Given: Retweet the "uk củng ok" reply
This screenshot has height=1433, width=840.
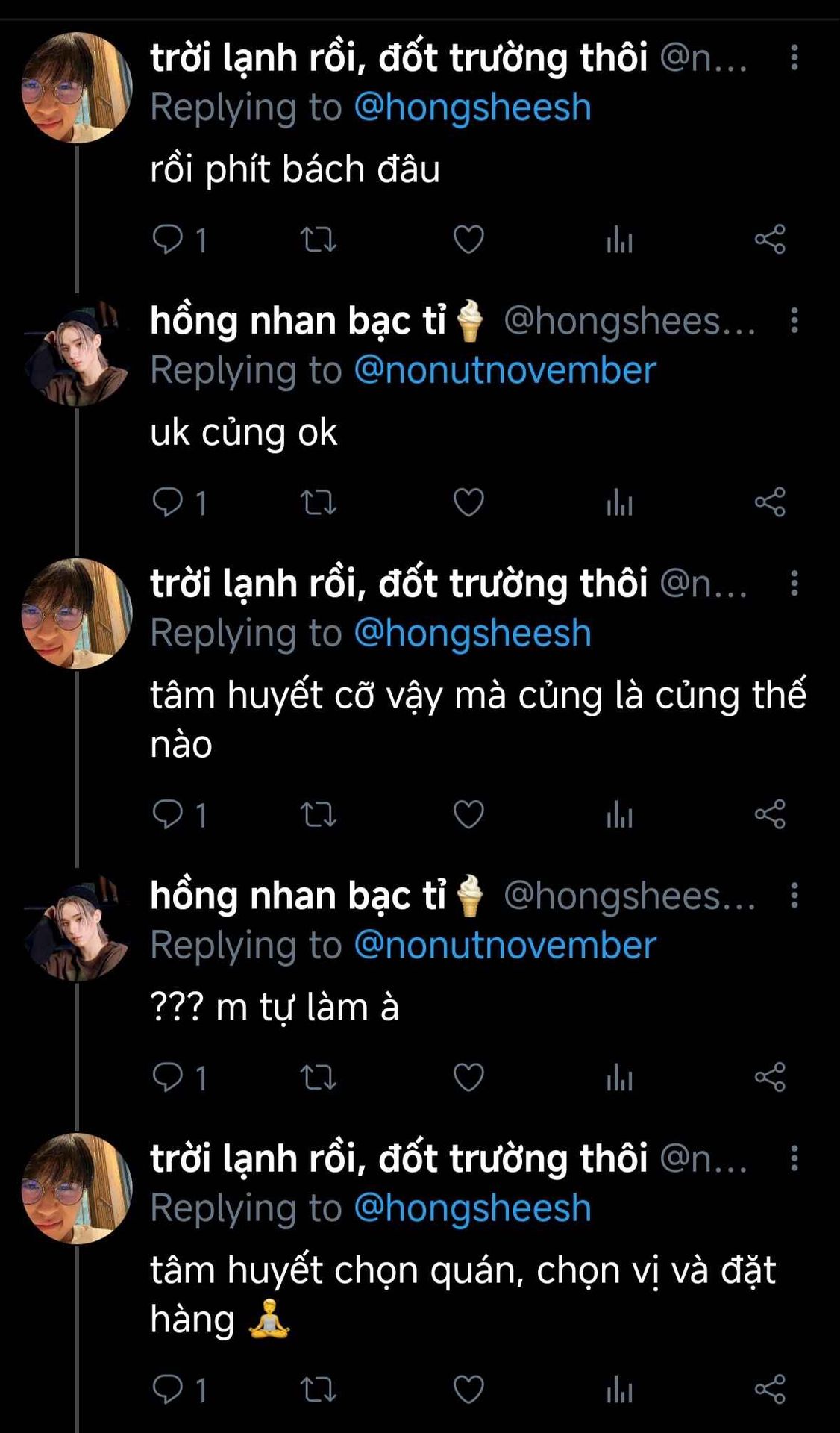Looking at the screenshot, I should (318, 502).
